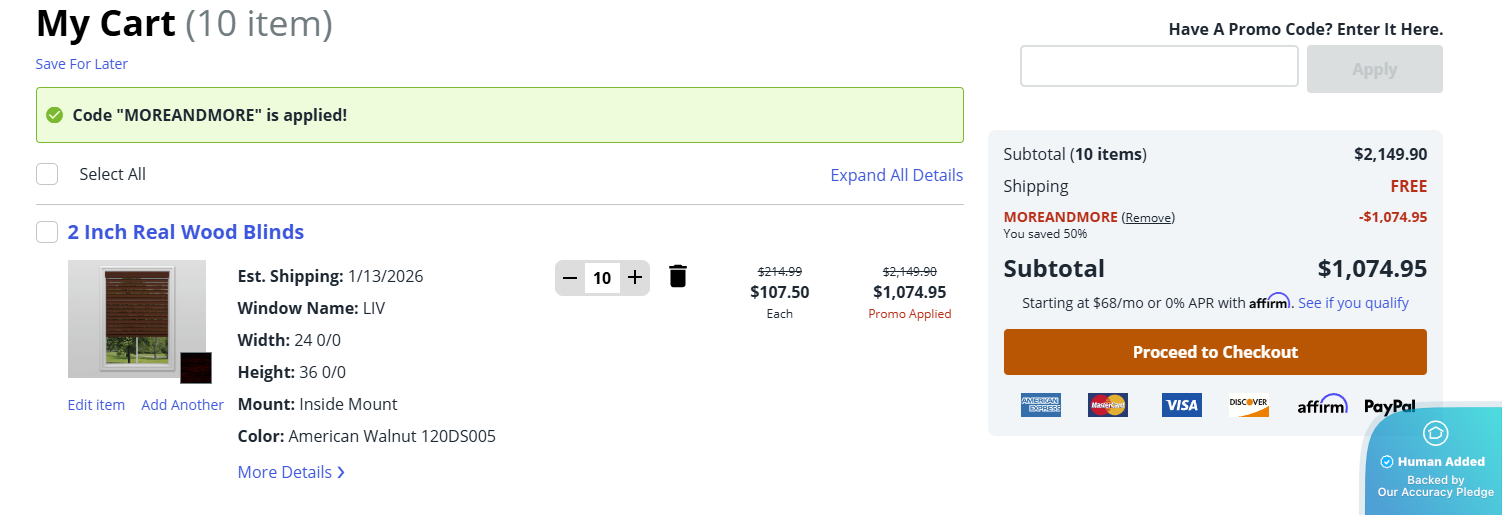This screenshot has width=1502, height=515.
Task: Click the Discover card icon
Action: [1248, 405]
